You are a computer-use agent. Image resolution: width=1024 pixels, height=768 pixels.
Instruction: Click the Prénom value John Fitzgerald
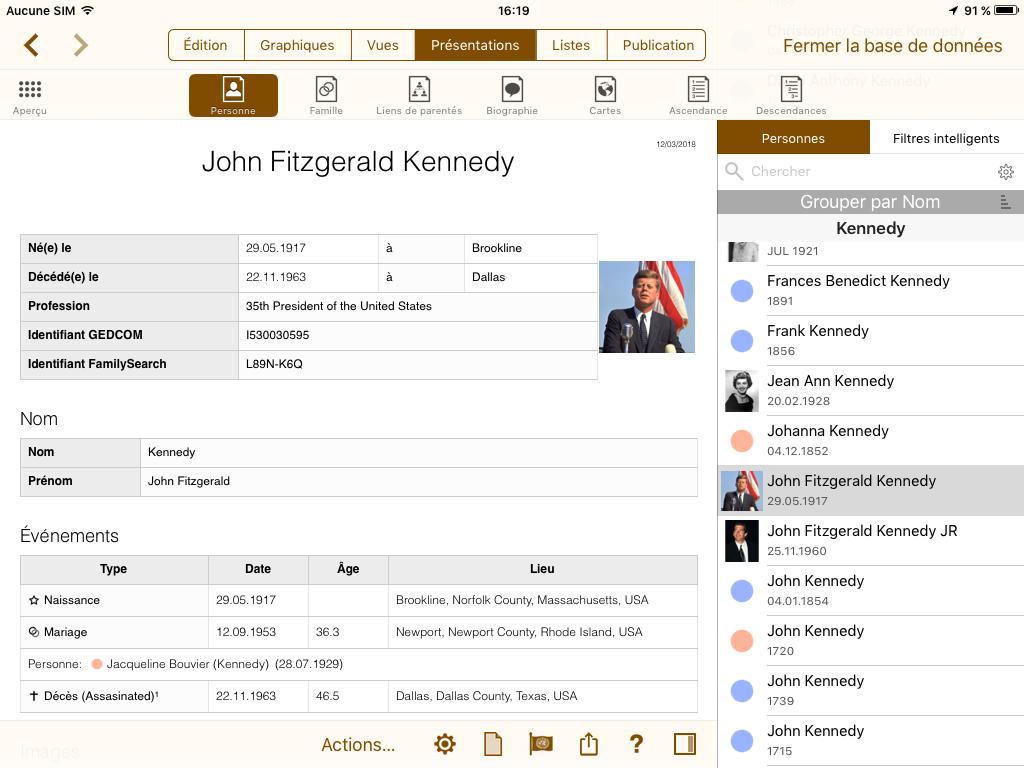coord(189,481)
